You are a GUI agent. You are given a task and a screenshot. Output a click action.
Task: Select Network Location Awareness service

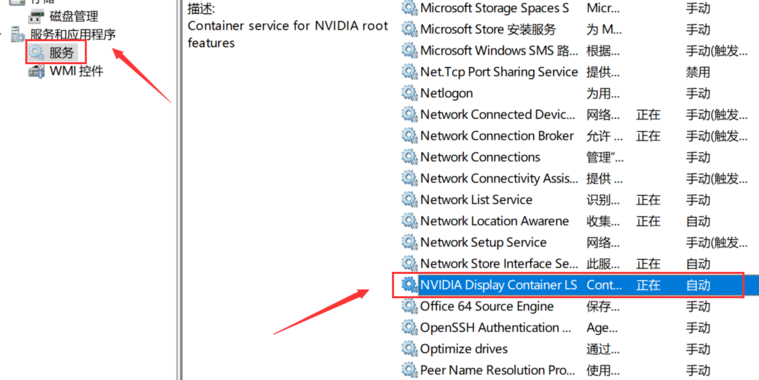(x=494, y=221)
